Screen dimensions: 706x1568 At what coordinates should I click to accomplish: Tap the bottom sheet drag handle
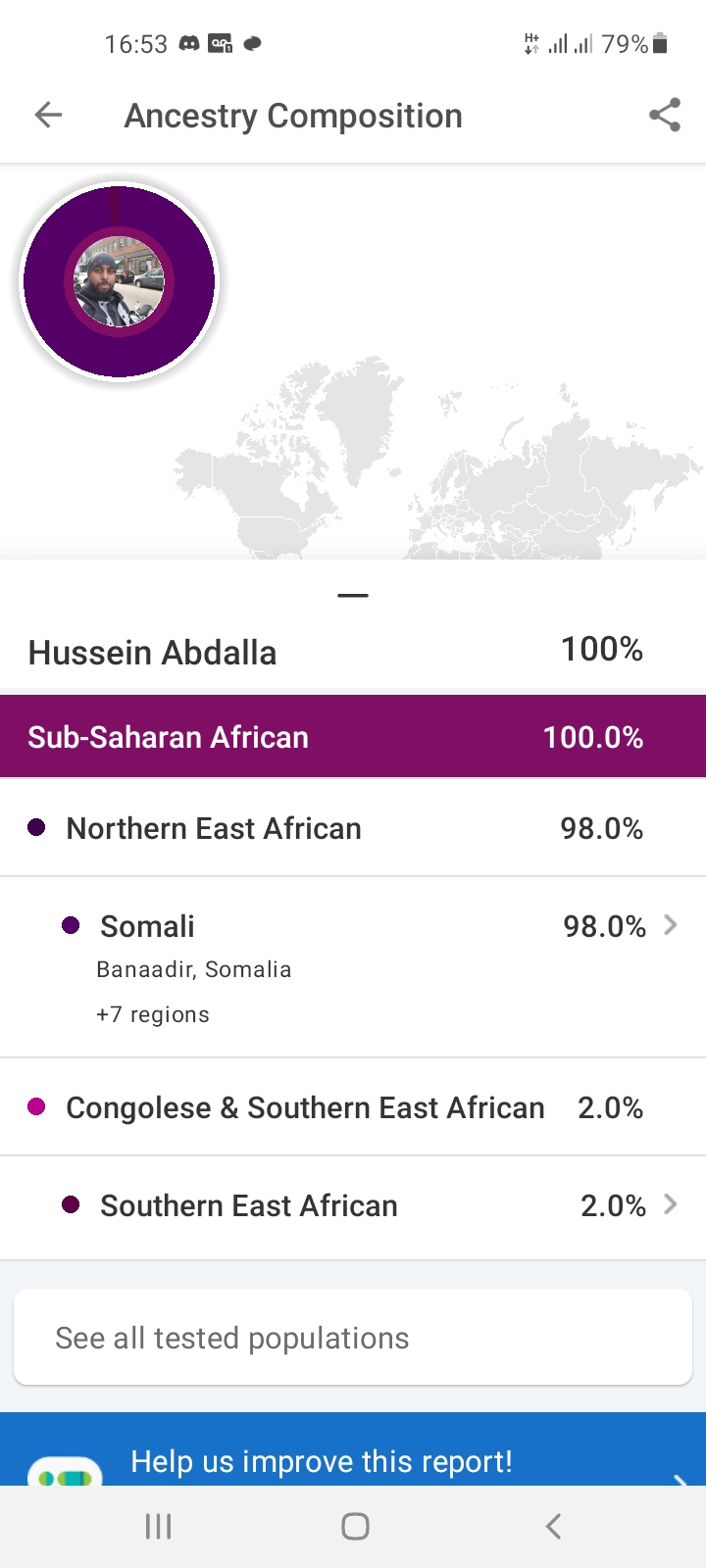(353, 595)
